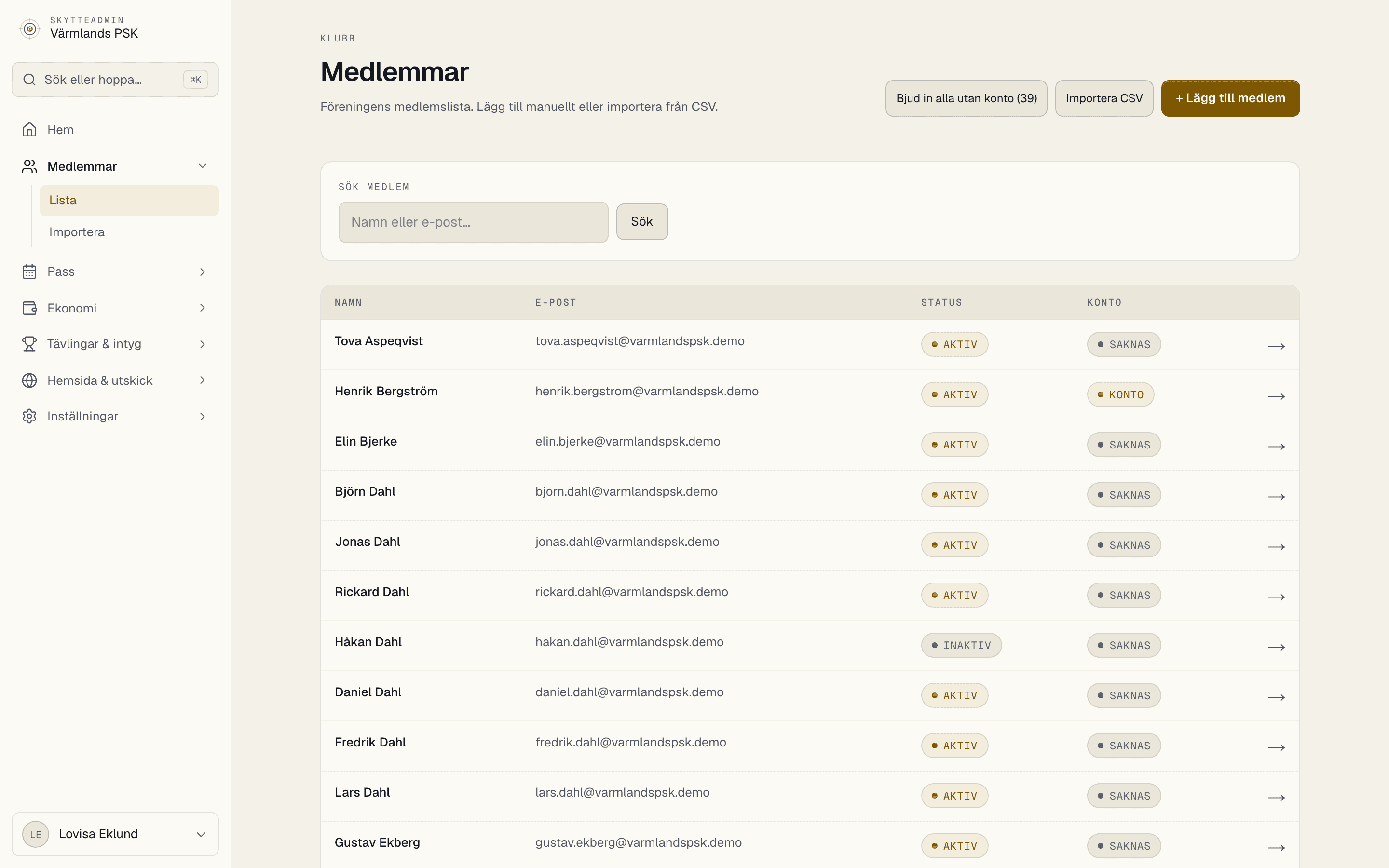Viewport: 1389px width, 868px height.
Task: Click email gustav.ekberg@varmlandspsk.demo
Action: coord(638,842)
